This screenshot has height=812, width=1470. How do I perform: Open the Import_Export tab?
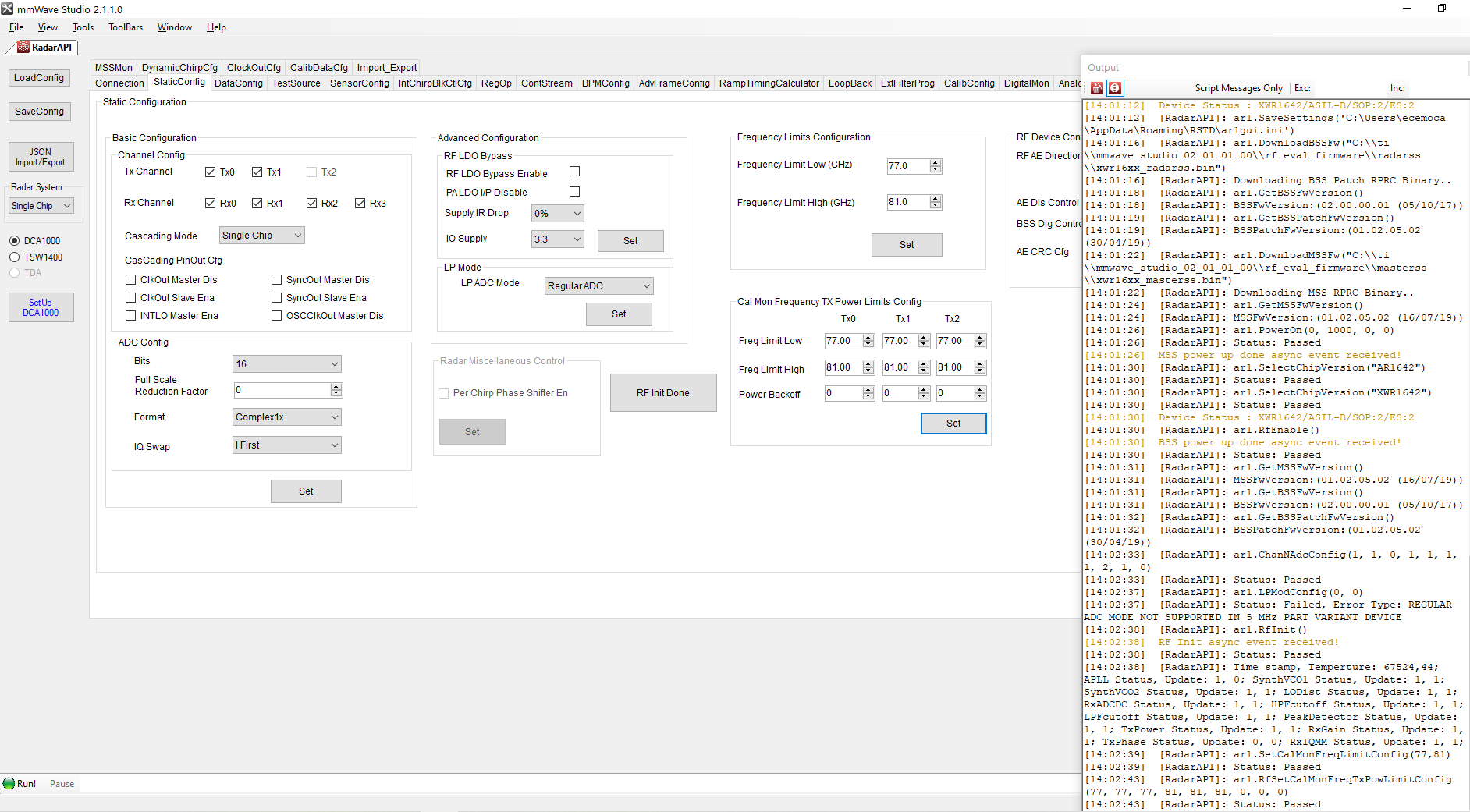pyautogui.click(x=387, y=67)
